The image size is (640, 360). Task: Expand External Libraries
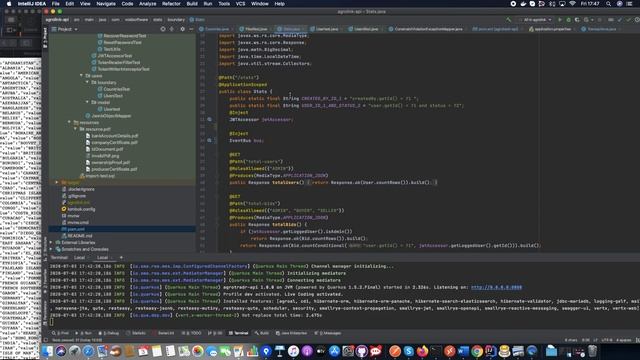click(51, 242)
